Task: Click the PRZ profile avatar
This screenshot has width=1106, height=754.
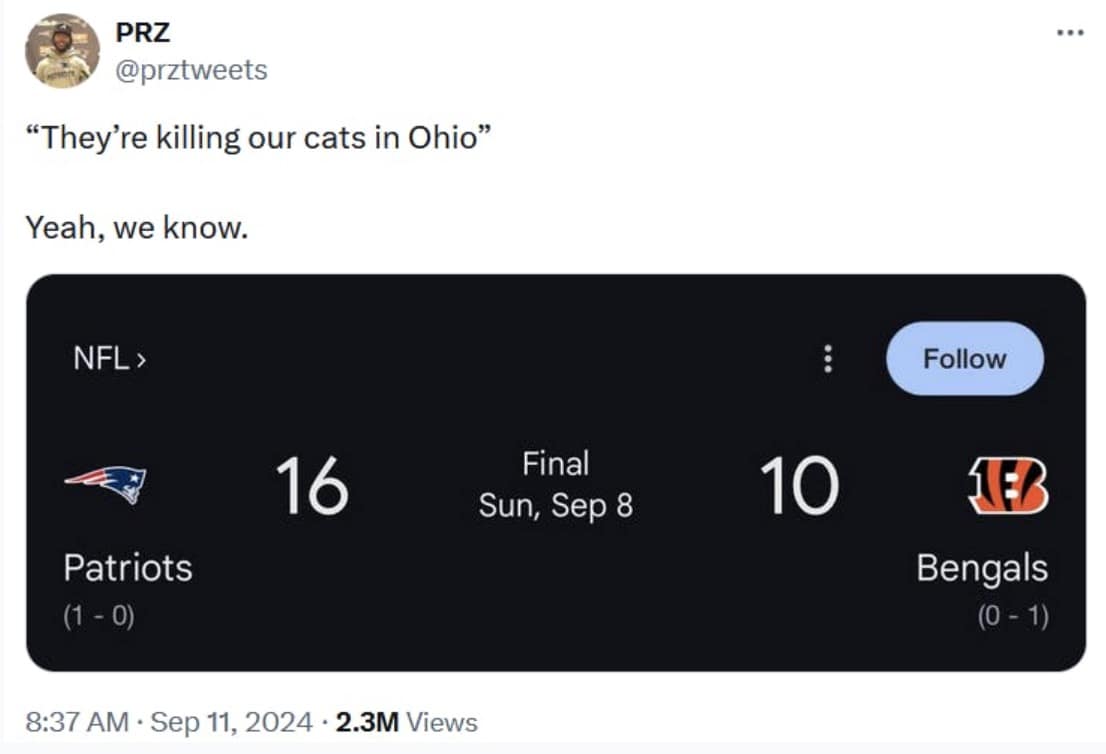Action: 62,51
